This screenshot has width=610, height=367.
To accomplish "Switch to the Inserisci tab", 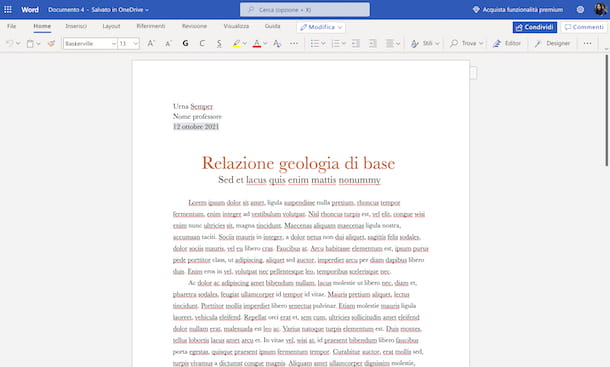I will 76,26.
